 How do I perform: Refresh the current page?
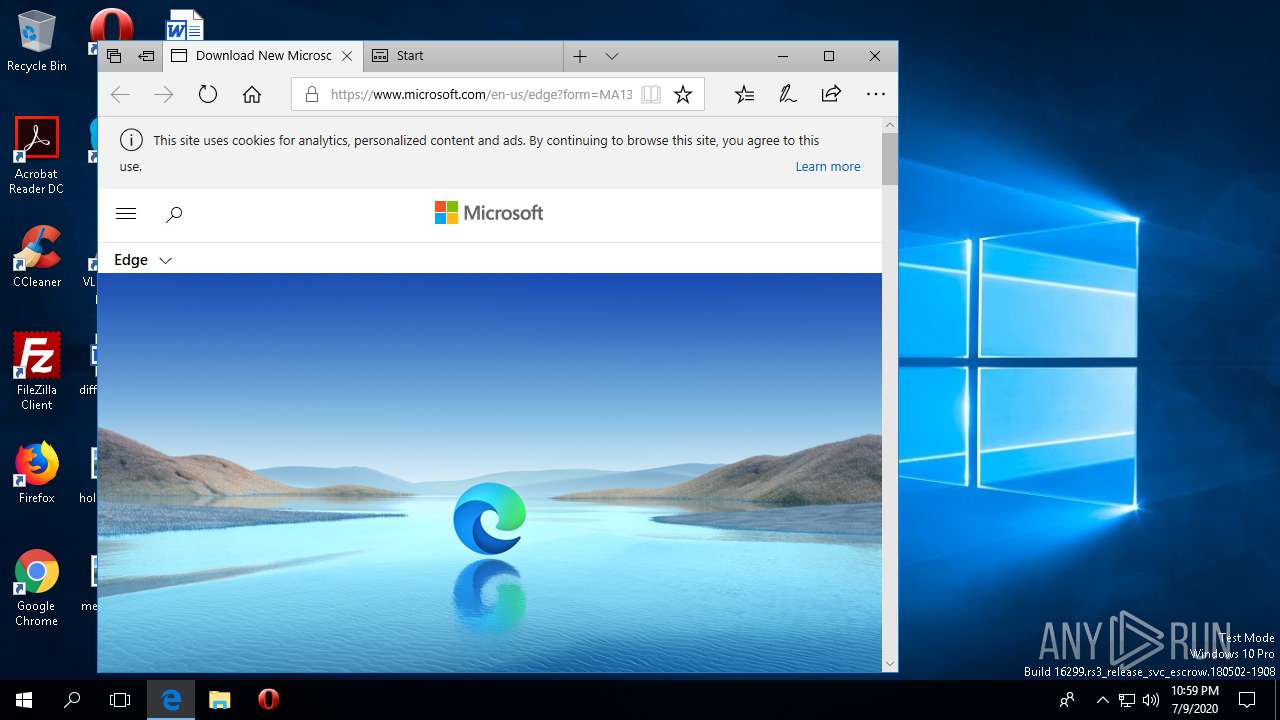[x=208, y=95]
